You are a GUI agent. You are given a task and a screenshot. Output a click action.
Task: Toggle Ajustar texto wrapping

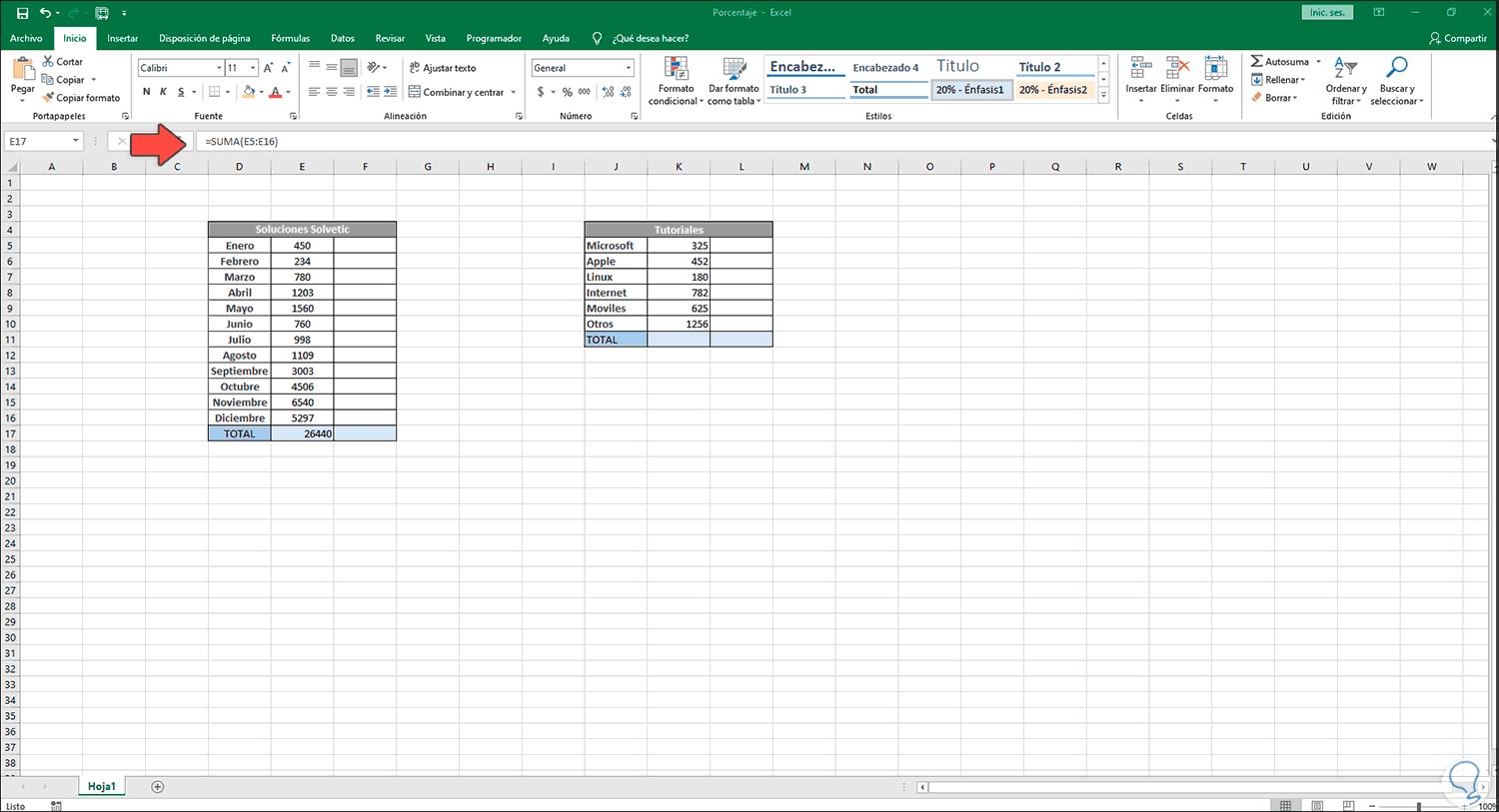point(442,68)
